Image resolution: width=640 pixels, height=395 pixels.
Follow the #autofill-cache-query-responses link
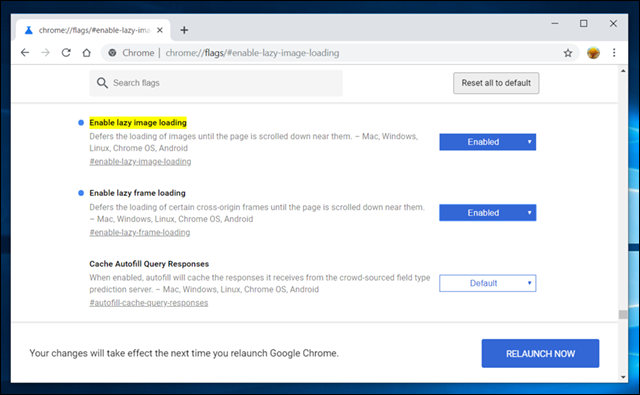[x=149, y=303]
